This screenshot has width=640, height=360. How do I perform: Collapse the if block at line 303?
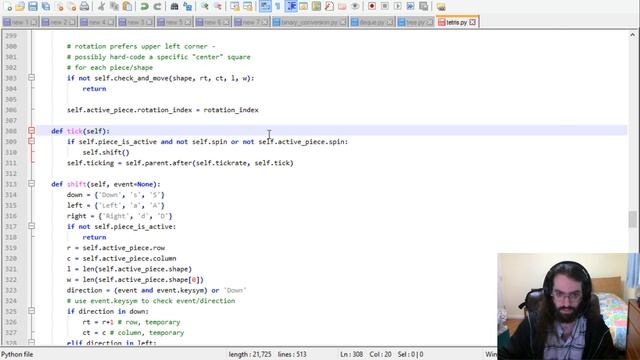coord(31,78)
